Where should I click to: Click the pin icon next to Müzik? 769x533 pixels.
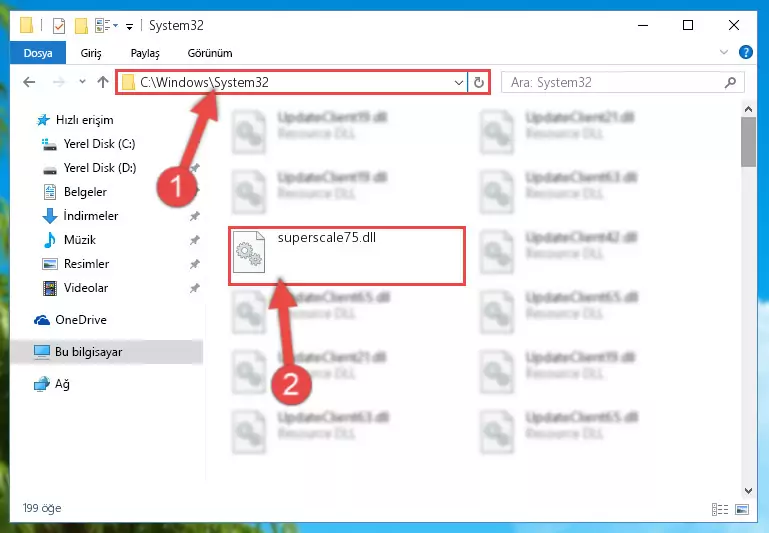pyautogui.click(x=195, y=240)
